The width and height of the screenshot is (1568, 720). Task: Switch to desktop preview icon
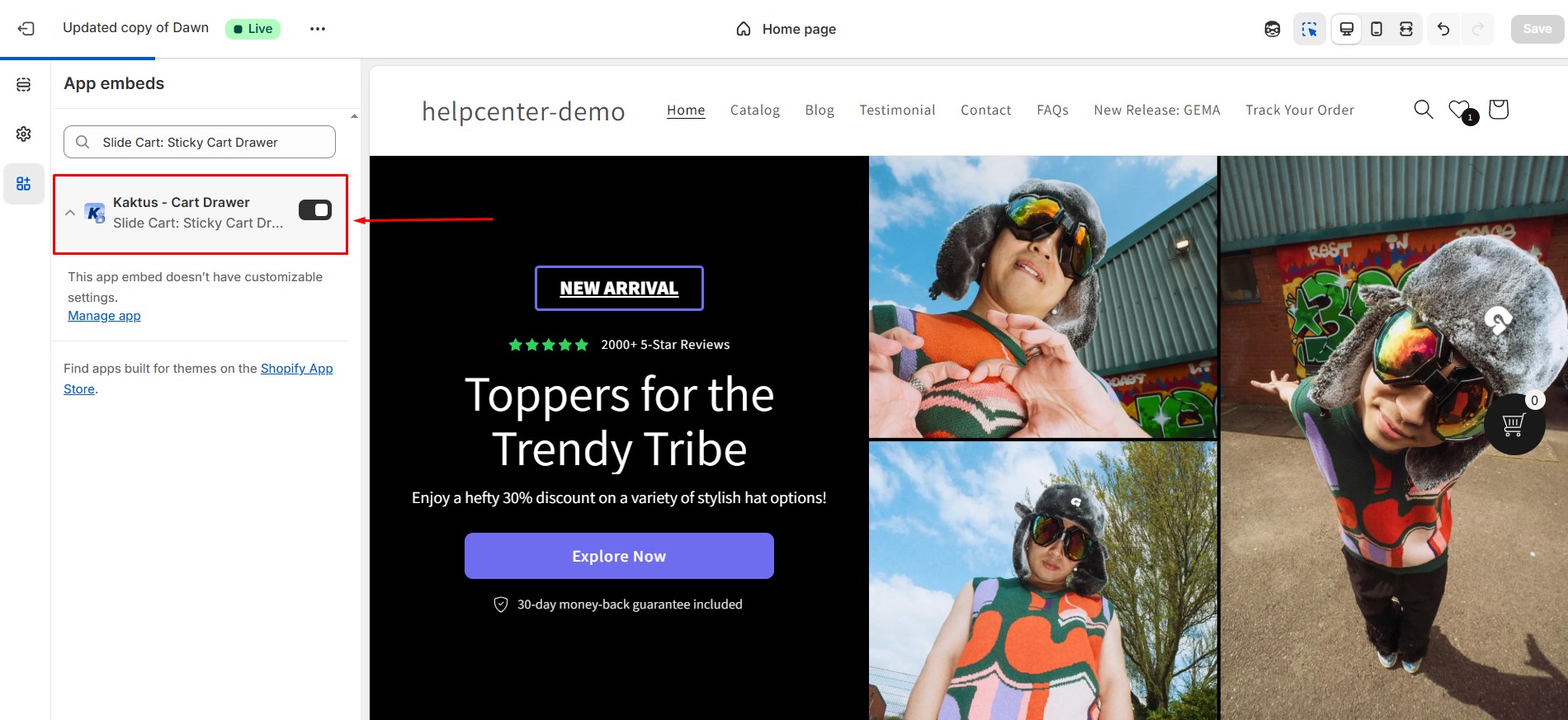click(x=1346, y=29)
